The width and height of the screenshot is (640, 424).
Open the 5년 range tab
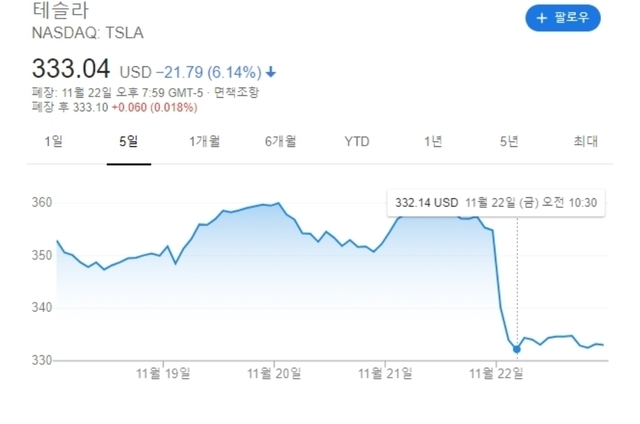(x=509, y=141)
